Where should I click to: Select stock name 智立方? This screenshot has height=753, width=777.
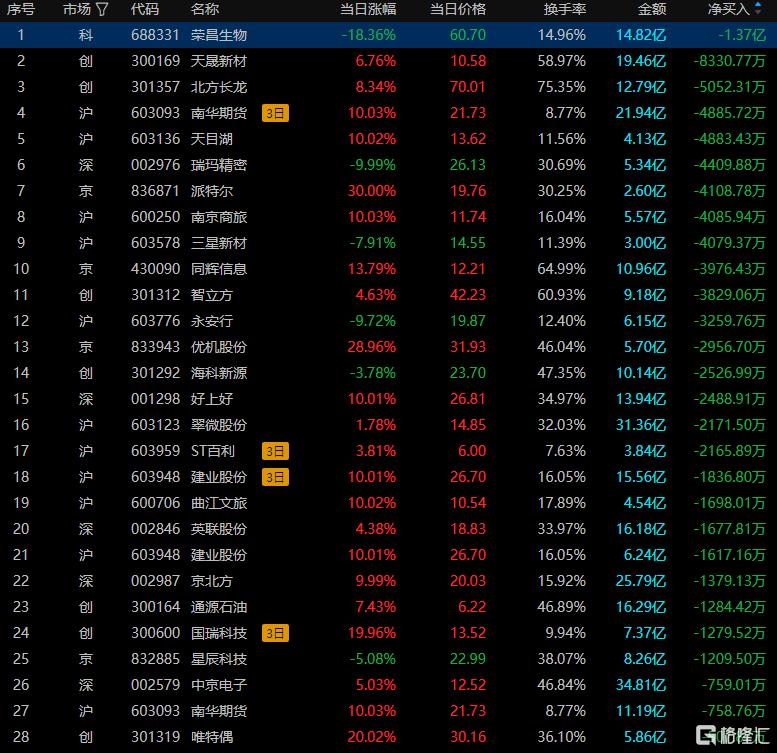pyautogui.click(x=212, y=295)
